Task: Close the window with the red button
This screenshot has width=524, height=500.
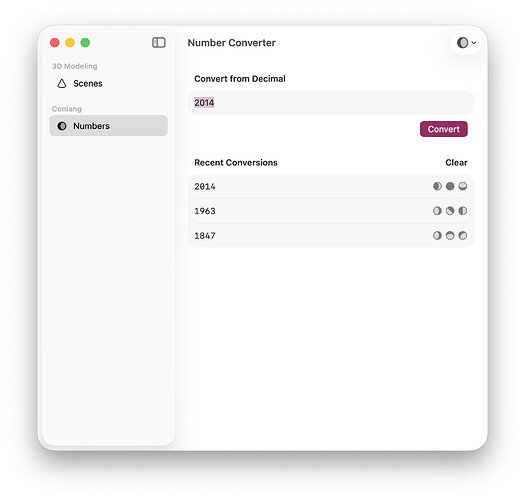Action: point(54,43)
